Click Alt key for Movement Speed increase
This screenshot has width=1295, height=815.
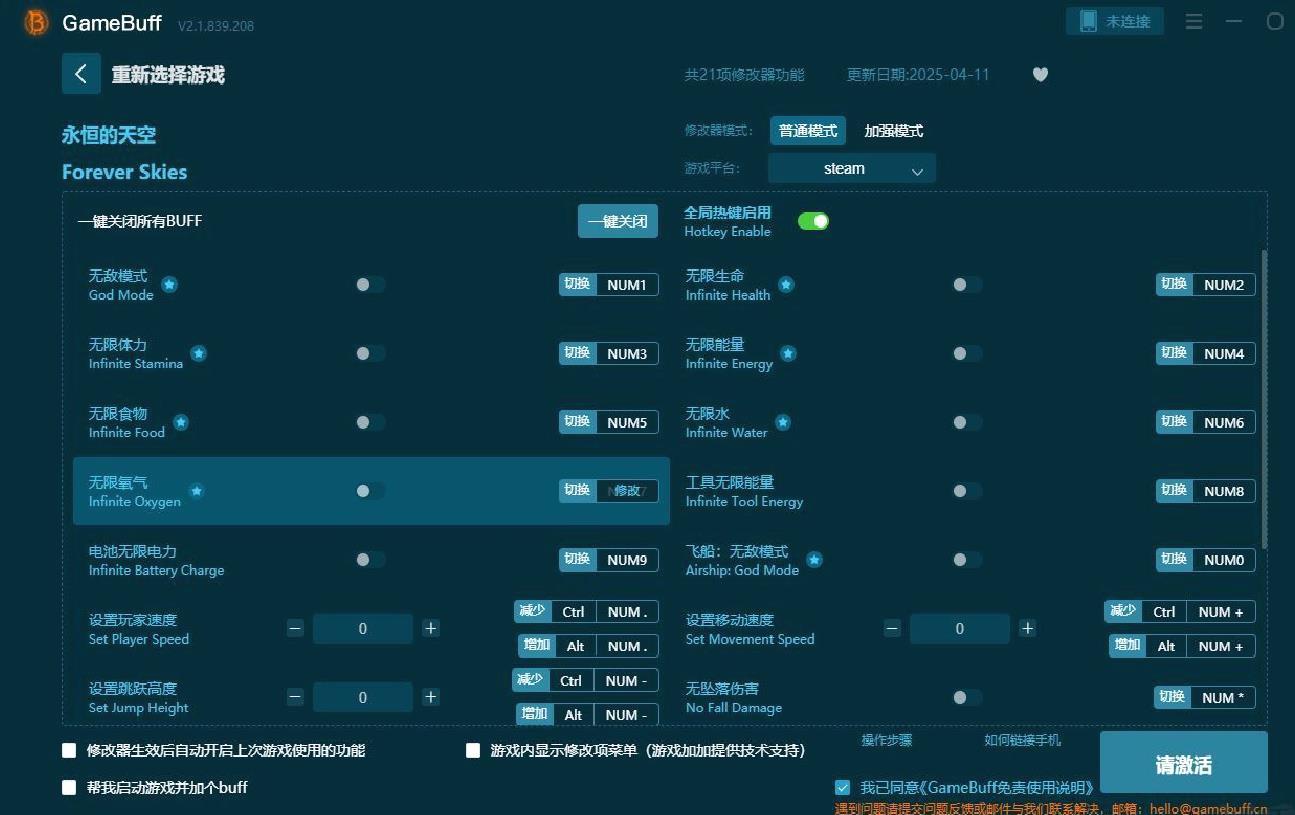click(x=1167, y=646)
